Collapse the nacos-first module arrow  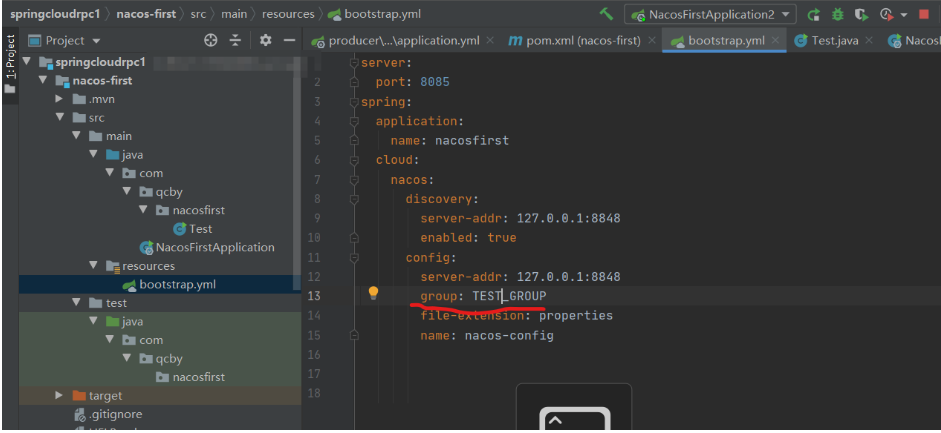click(x=43, y=80)
